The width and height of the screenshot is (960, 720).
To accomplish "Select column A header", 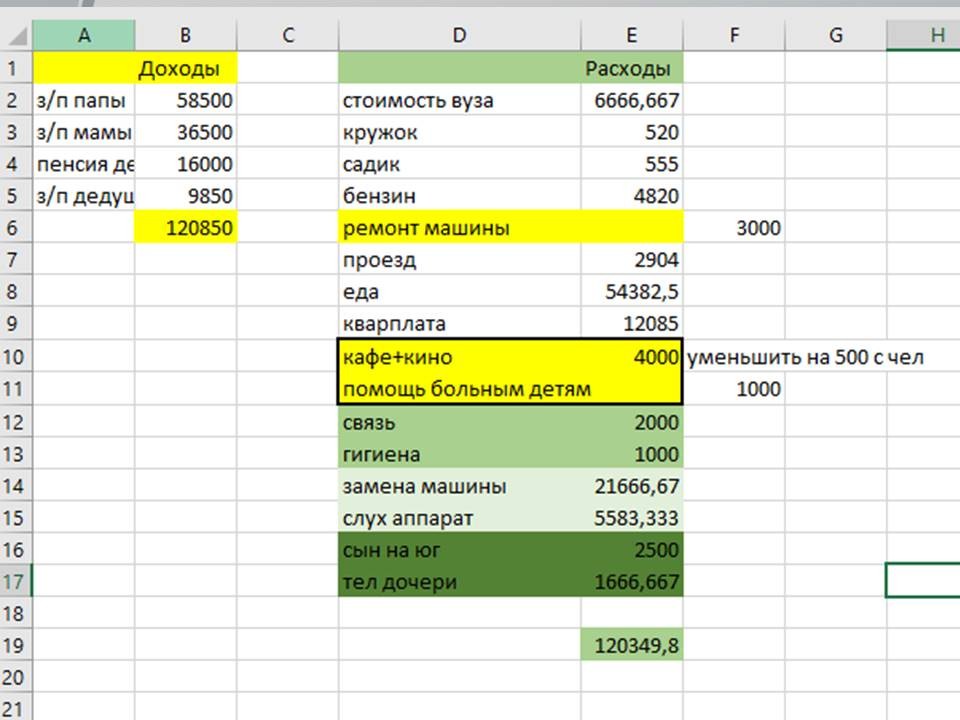I will (x=83, y=36).
